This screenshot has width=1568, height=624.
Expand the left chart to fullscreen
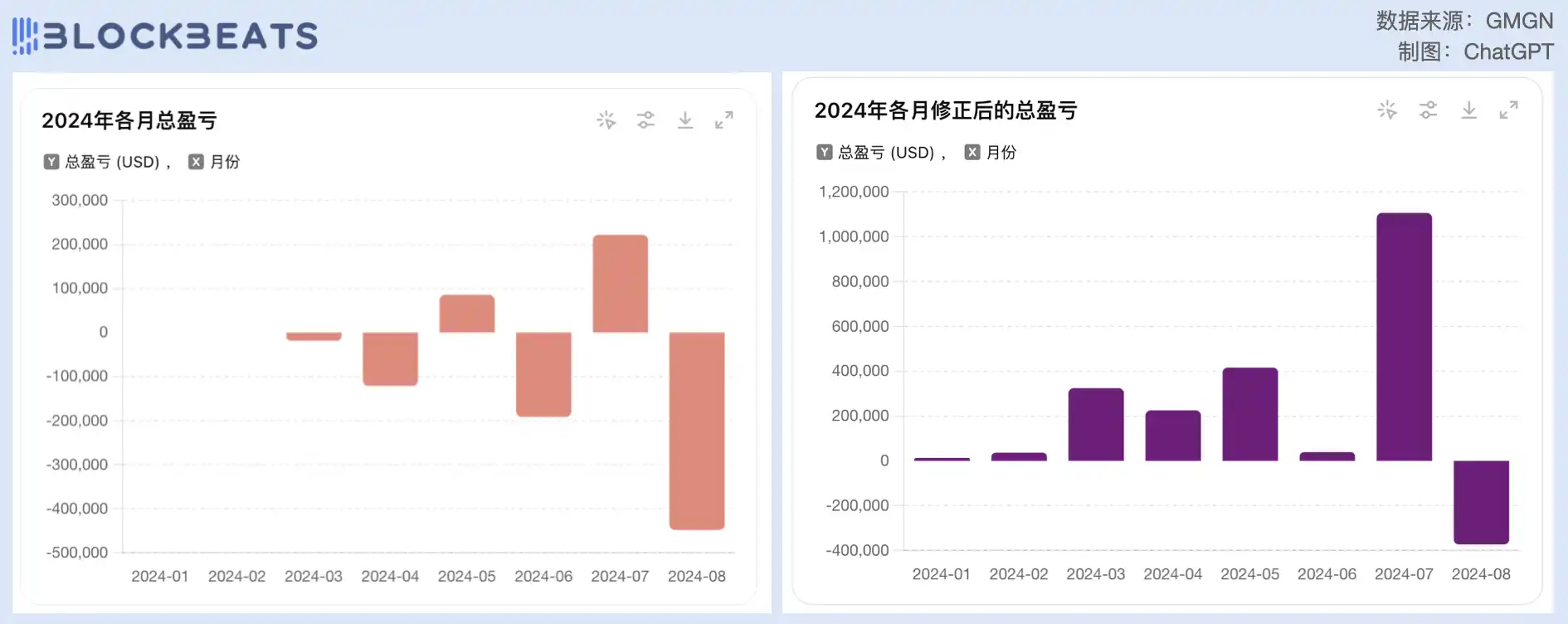click(724, 120)
